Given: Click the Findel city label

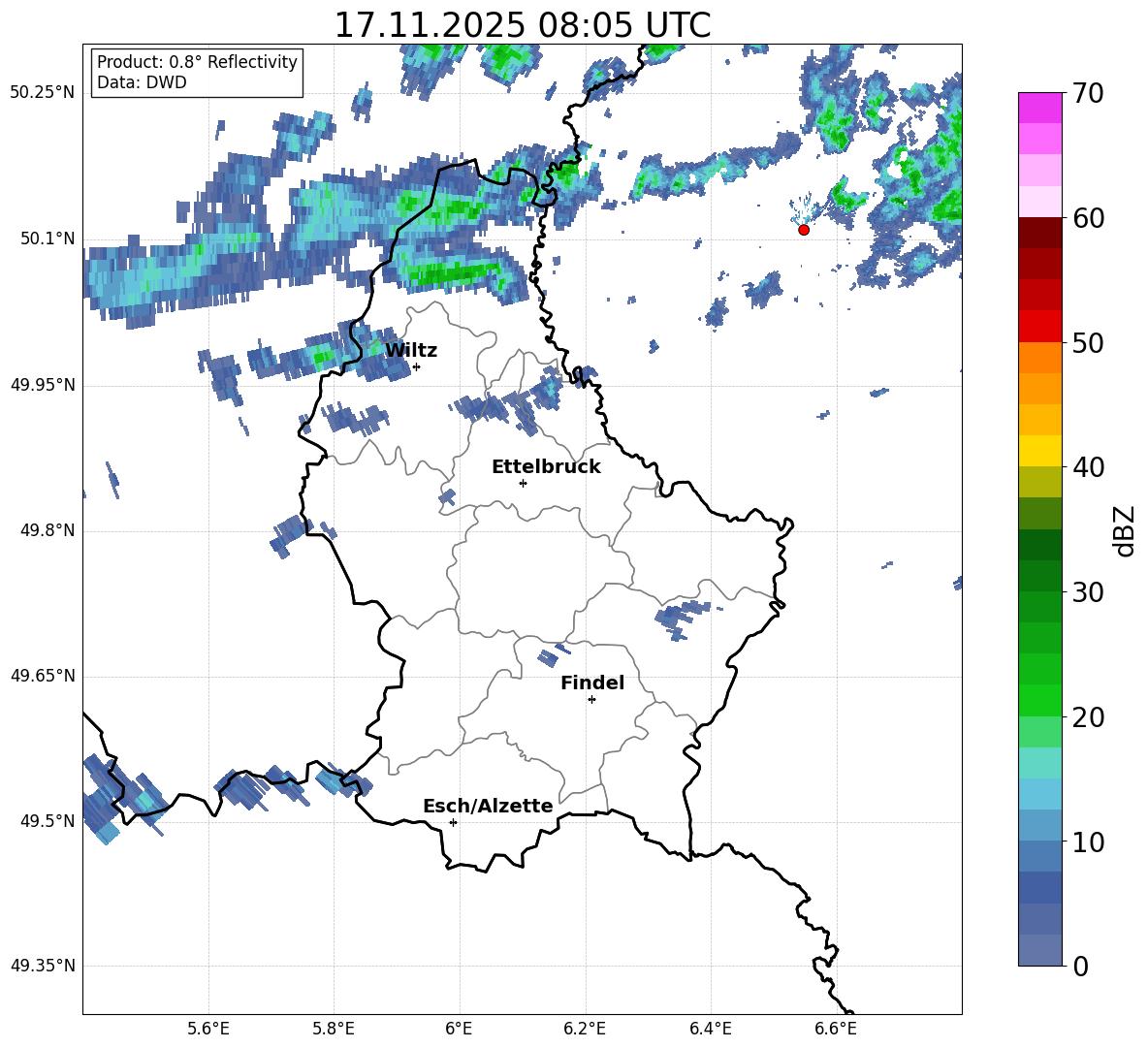Looking at the screenshot, I should point(592,683).
